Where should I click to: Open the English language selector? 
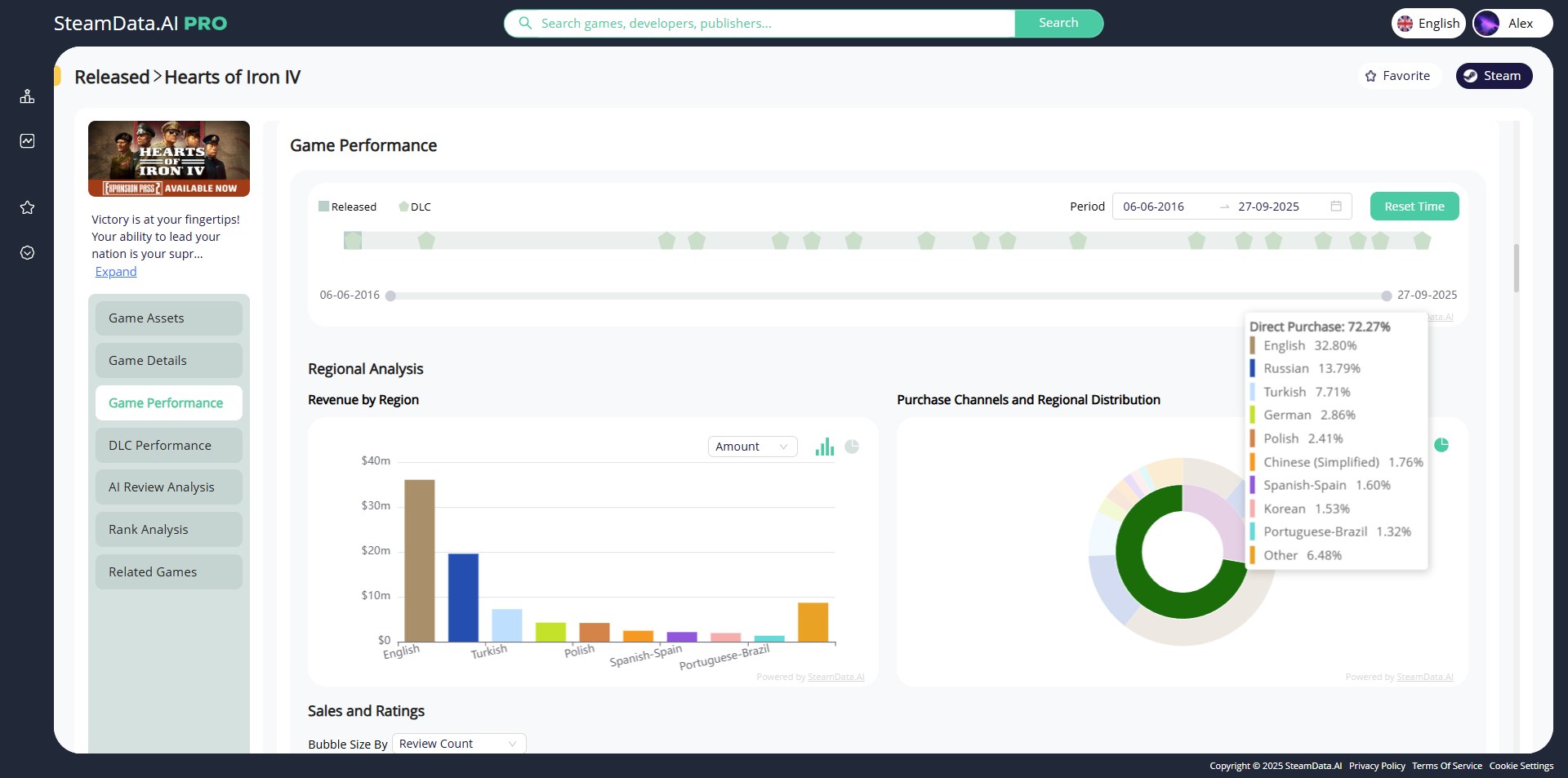[x=1428, y=23]
